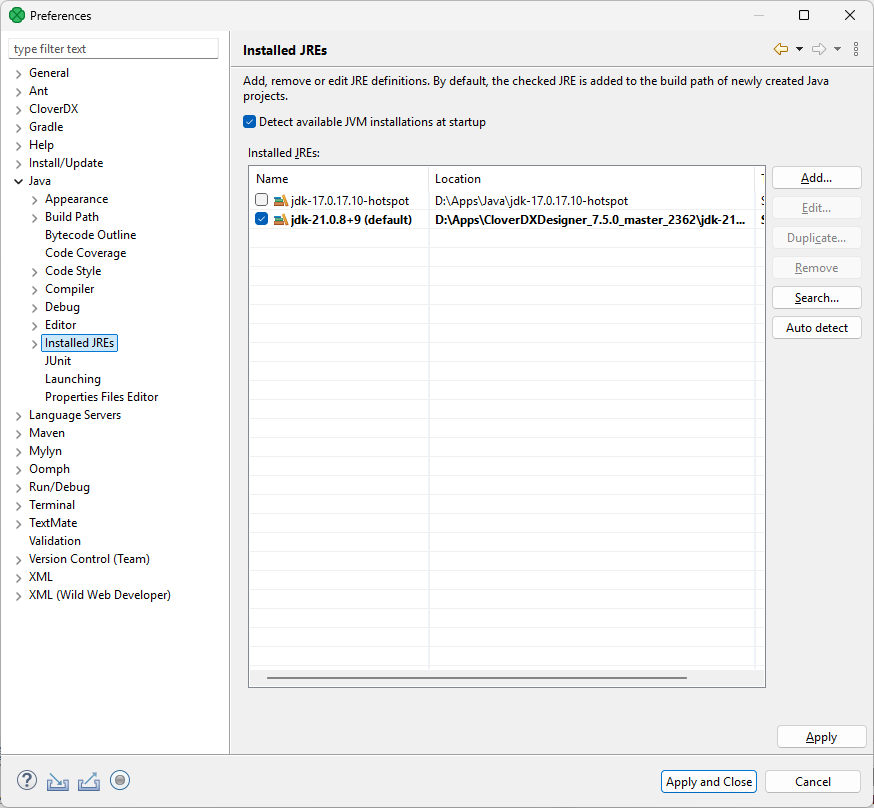Screen dimensions: 874x808
Task: Click the CloverDXDesigner_7.5.0_master location cell
Action: (x=590, y=220)
